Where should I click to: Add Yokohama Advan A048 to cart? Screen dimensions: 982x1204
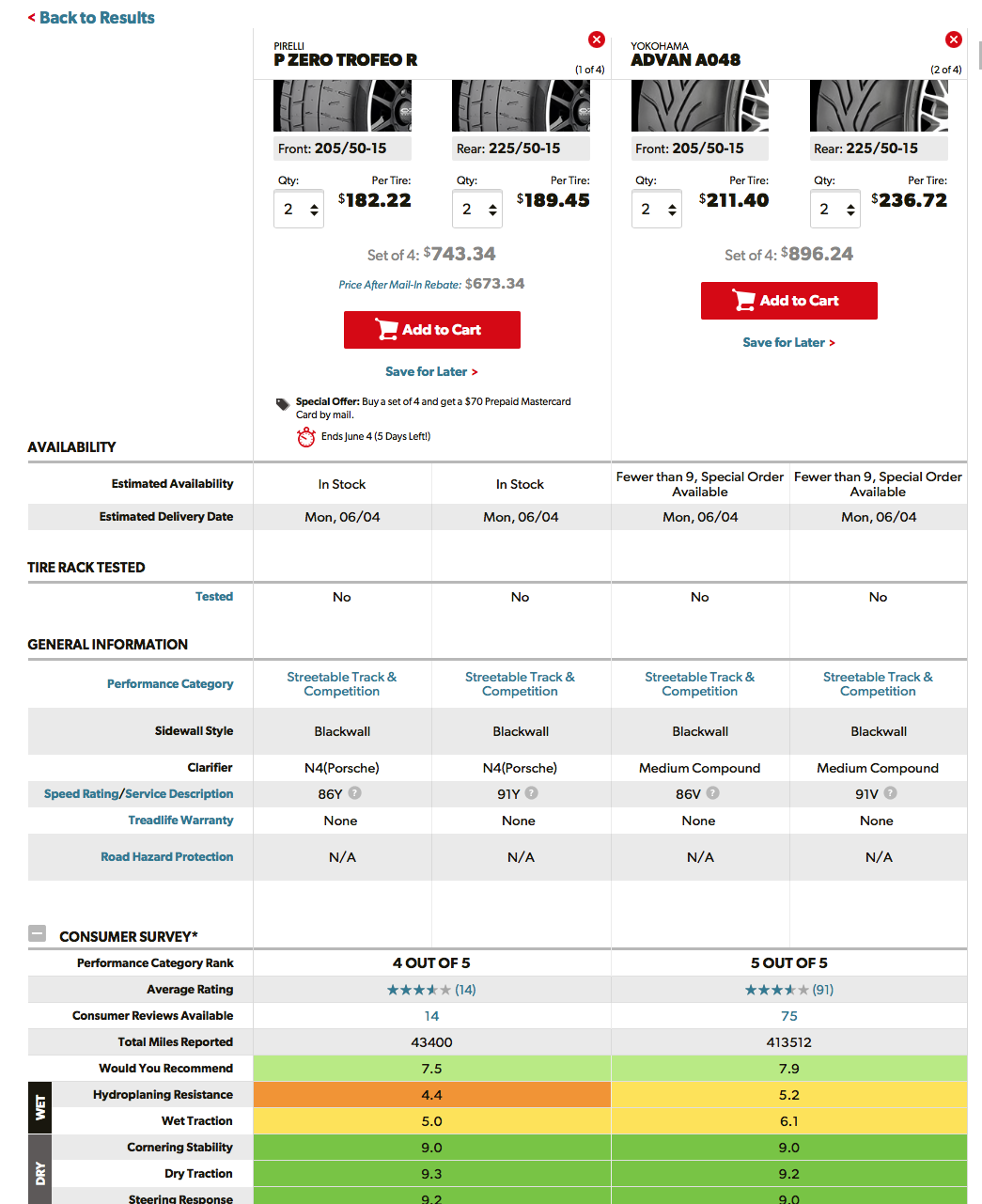[x=788, y=301]
